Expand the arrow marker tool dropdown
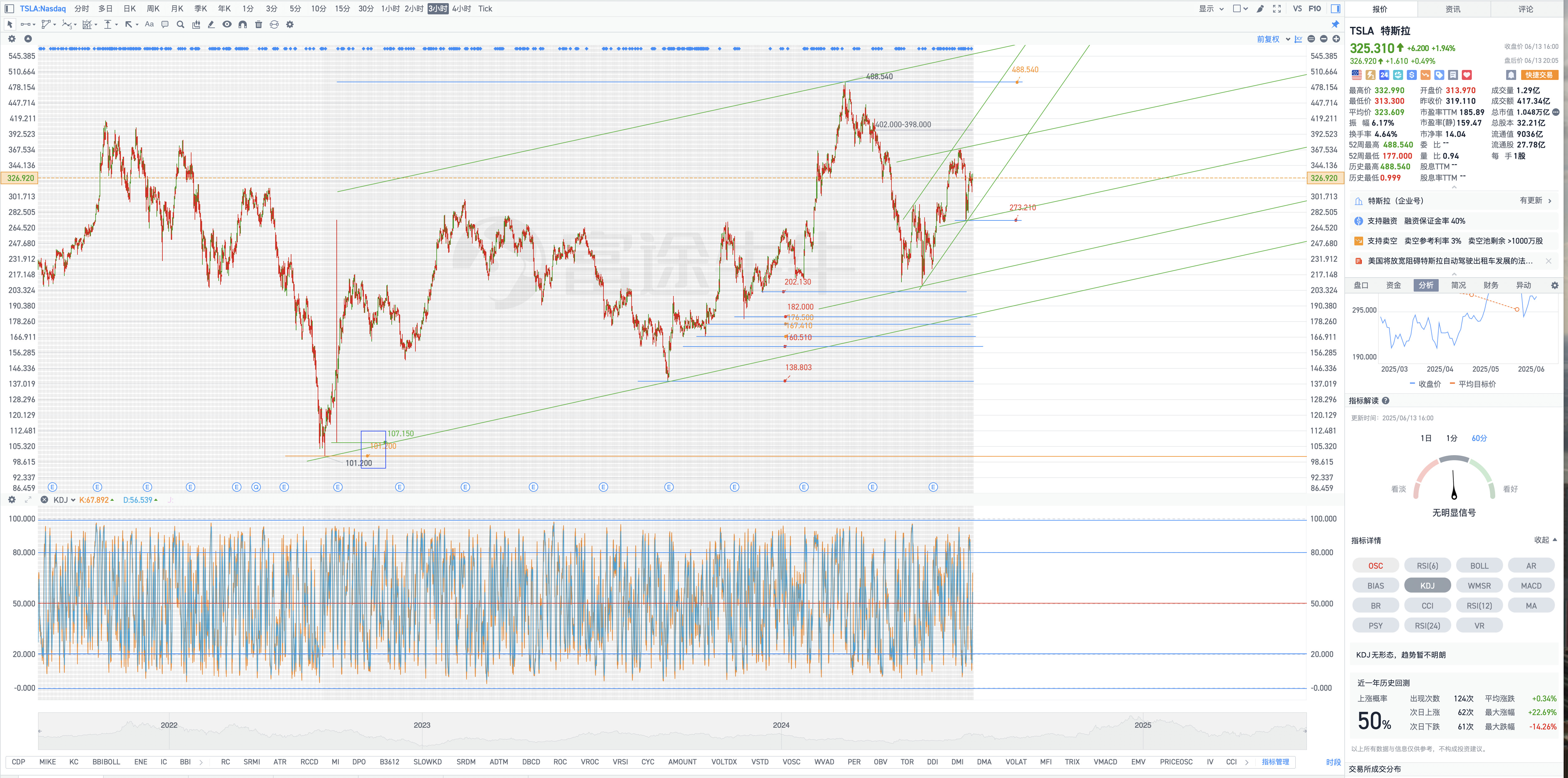1568x778 pixels. tap(137, 24)
